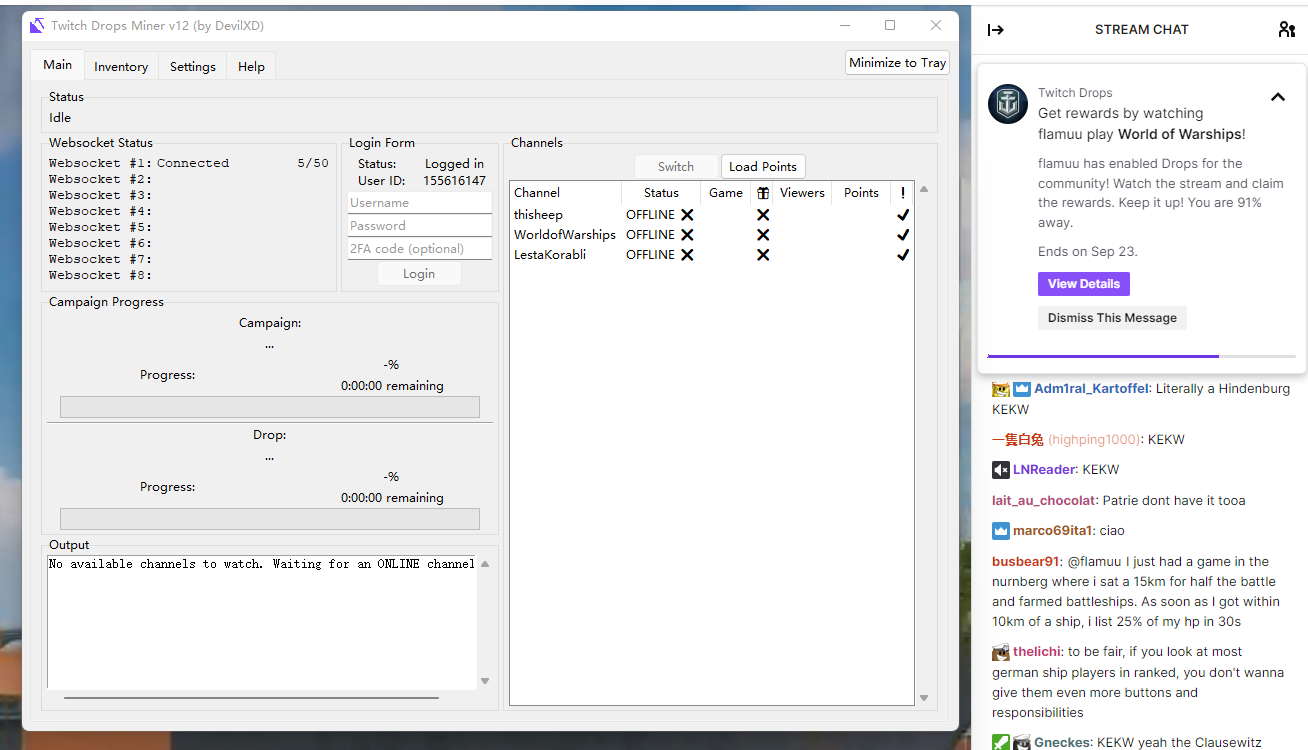The image size is (1308, 750).
Task: Switch to the Inventory tab
Action: (120, 66)
